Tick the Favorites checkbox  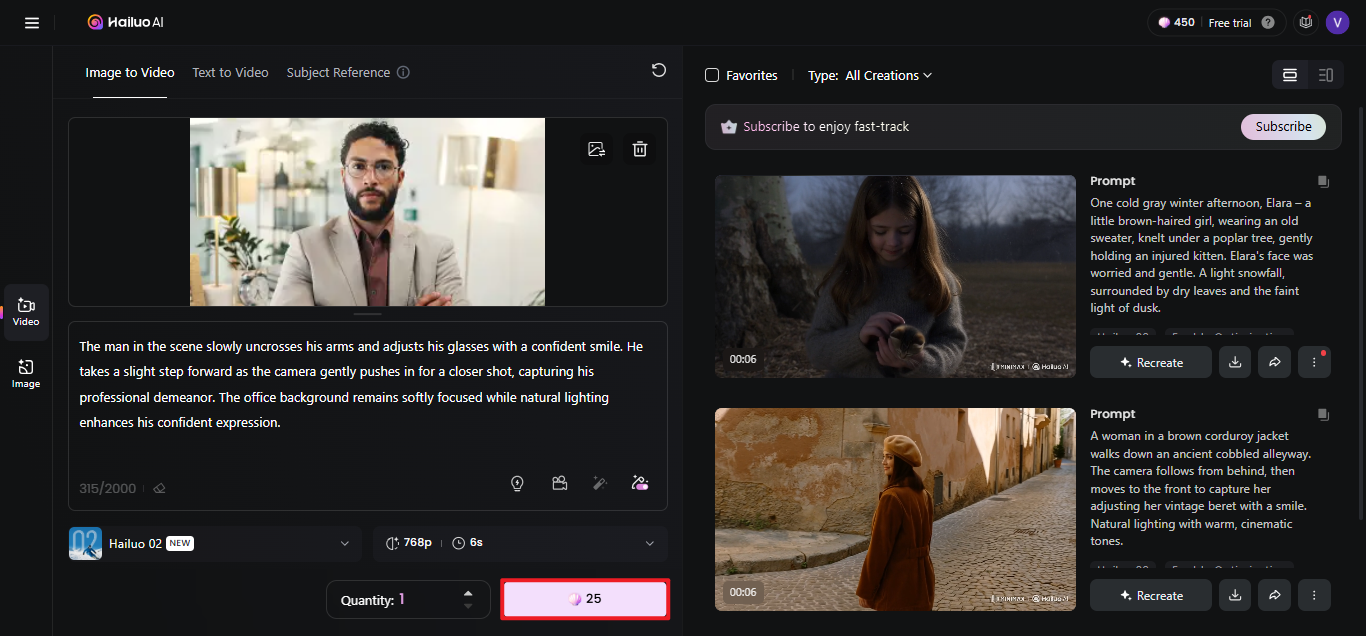712,75
